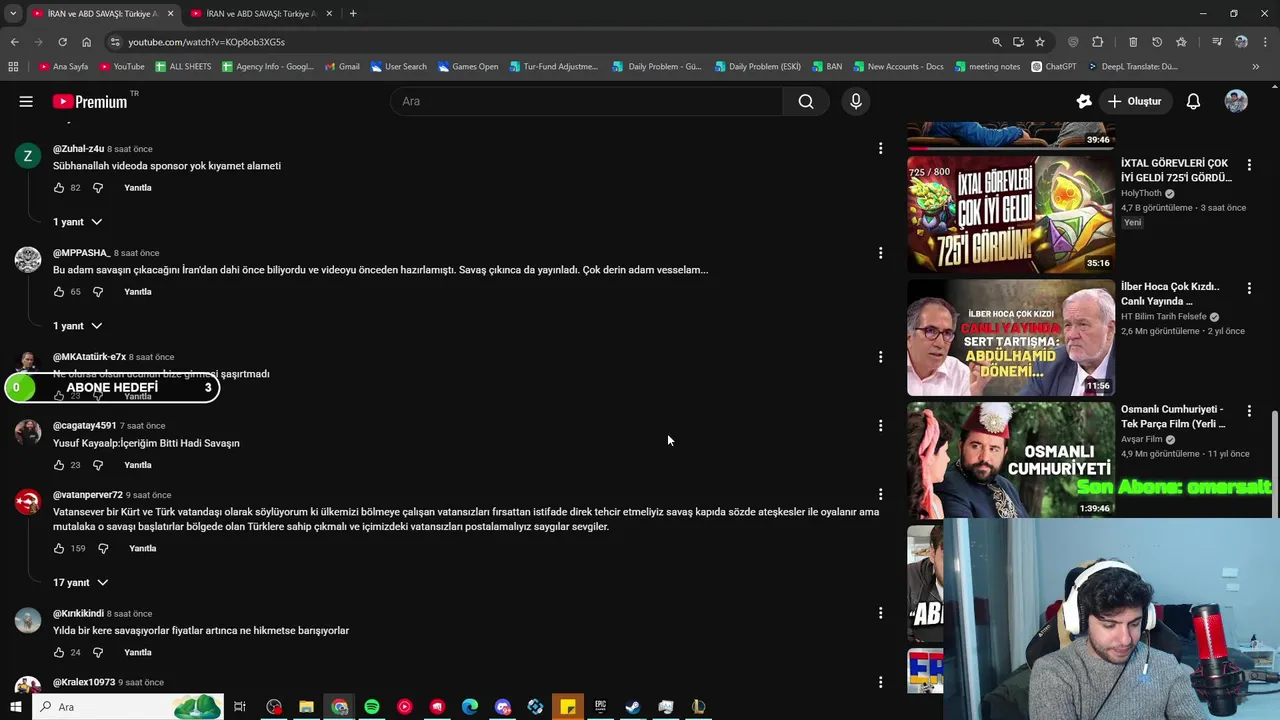Switch to the first İRAN ve ABD SAVAŞI tab
Viewport: 1280px width, 720px height.
click(100, 14)
